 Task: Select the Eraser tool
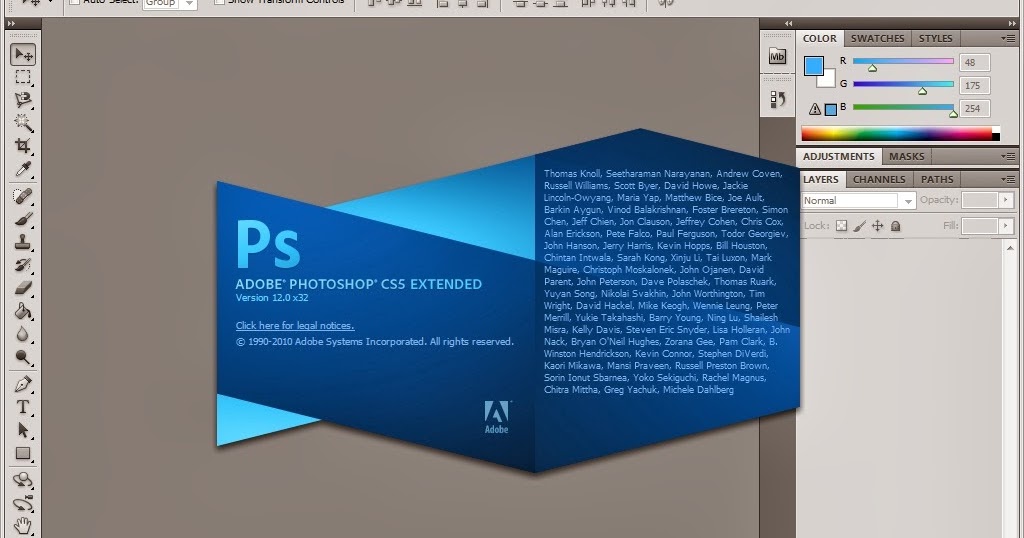pos(23,288)
